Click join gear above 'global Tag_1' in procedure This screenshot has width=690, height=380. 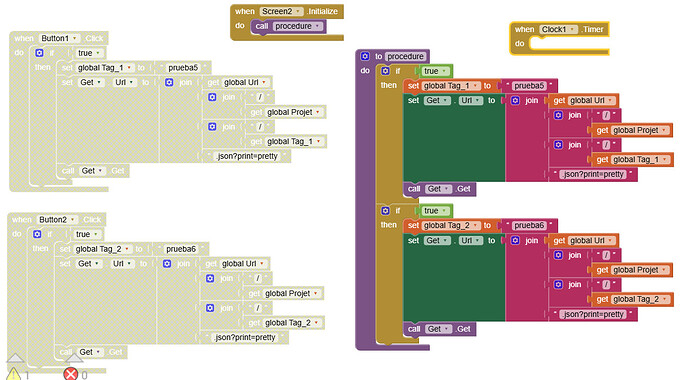[x=558, y=145]
